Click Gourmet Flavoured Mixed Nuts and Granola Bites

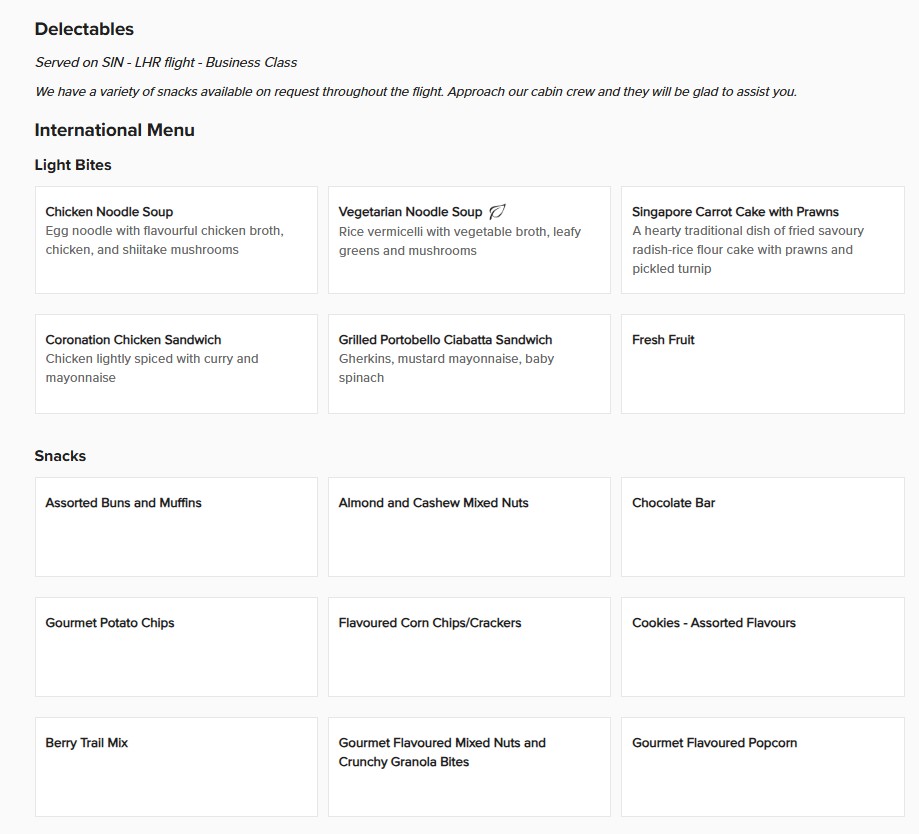point(469,767)
